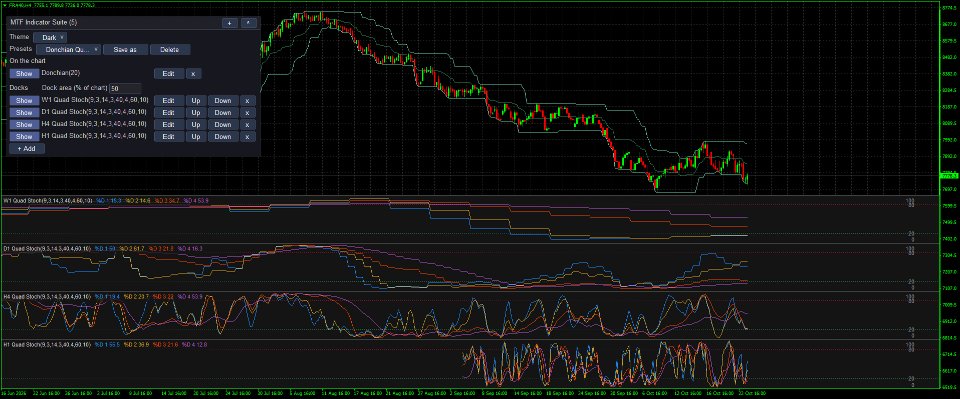Viewport: 960px width, 399px height.
Task: Click the MTF Indicator Suite (5) title
Action: point(43,22)
